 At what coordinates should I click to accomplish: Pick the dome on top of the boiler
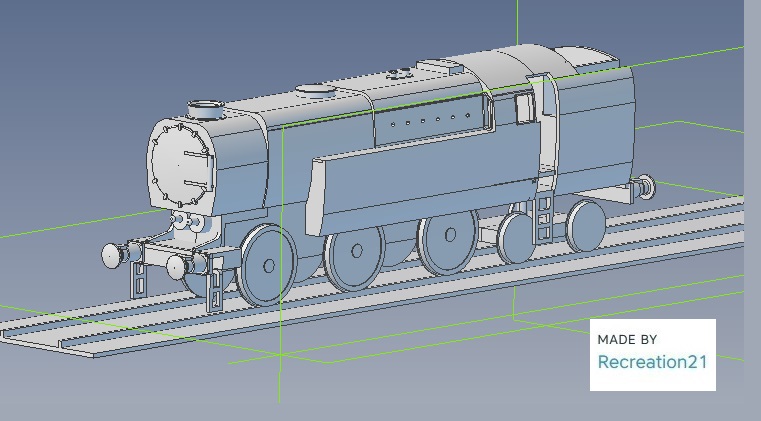pos(317,90)
